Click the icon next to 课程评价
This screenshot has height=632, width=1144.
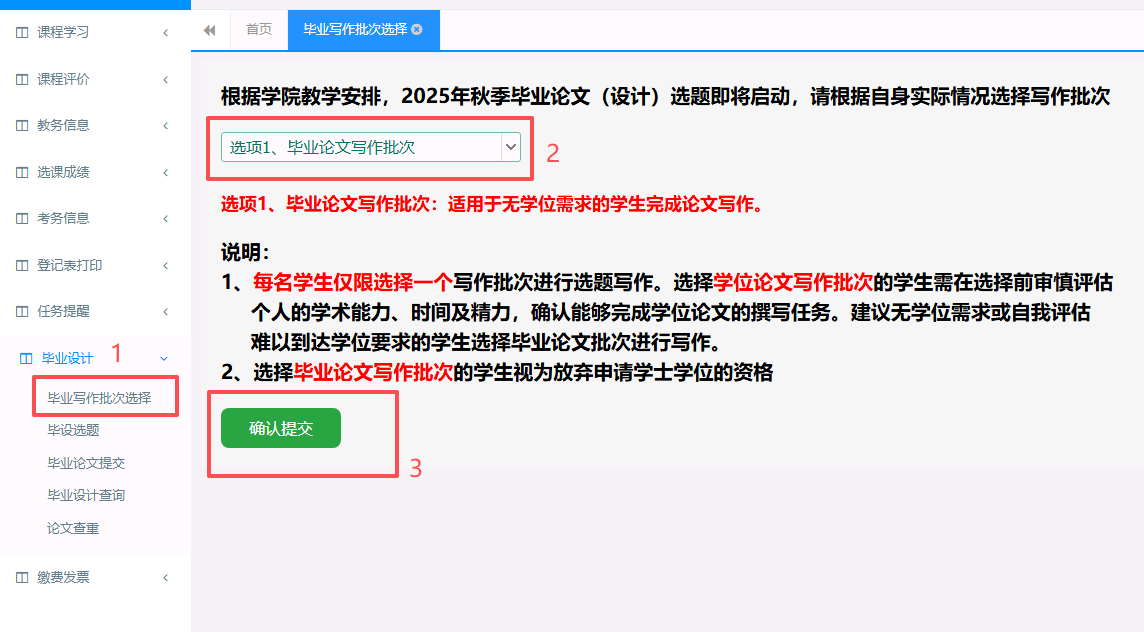[x=23, y=79]
